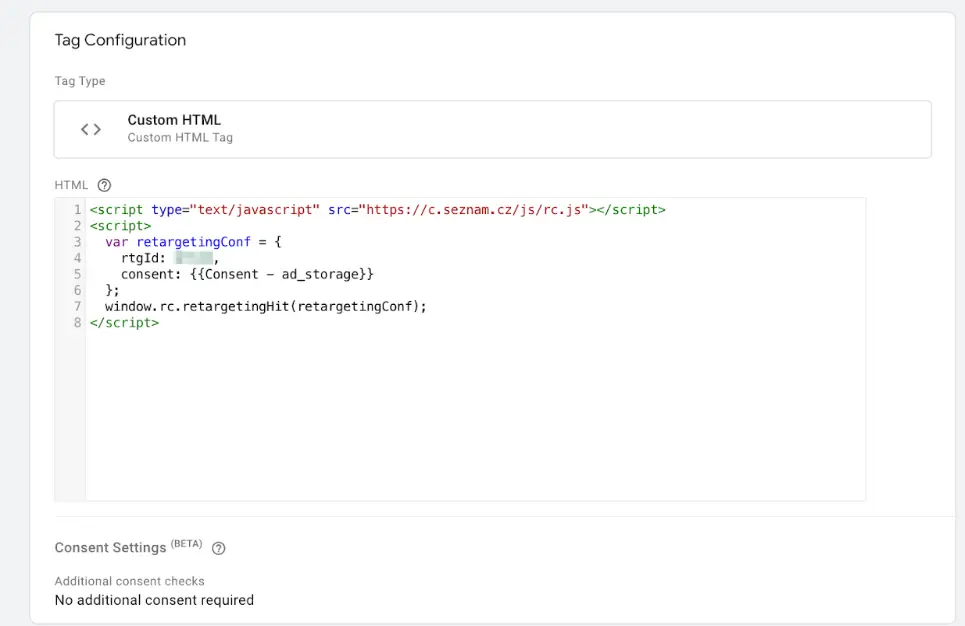Click line number 4 in the gutter
This screenshot has width=965, height=626.
pyautogui.click(x=77, y=259)
